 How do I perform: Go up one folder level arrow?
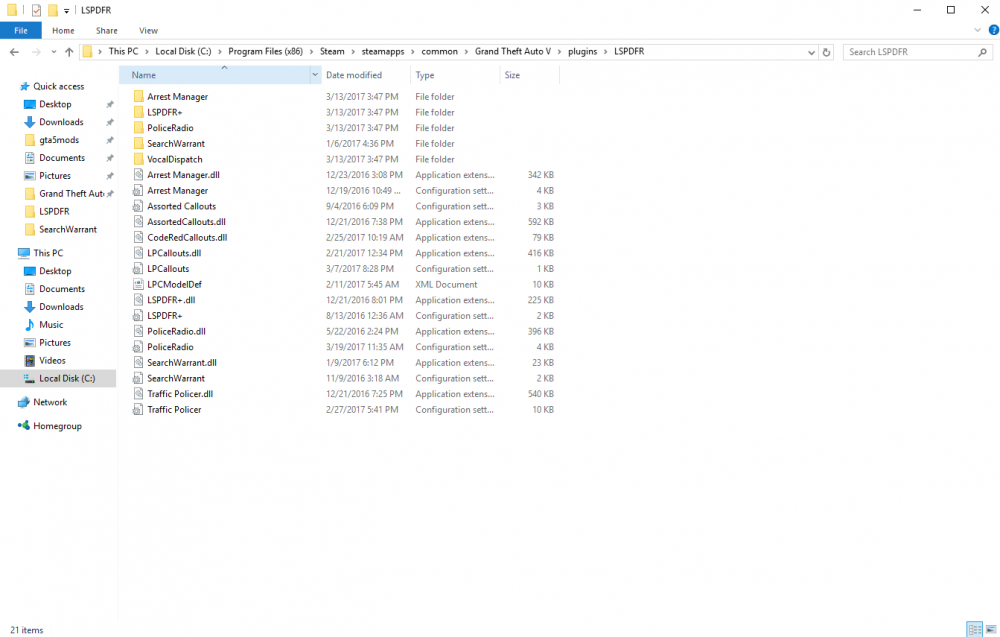[69, 52]
